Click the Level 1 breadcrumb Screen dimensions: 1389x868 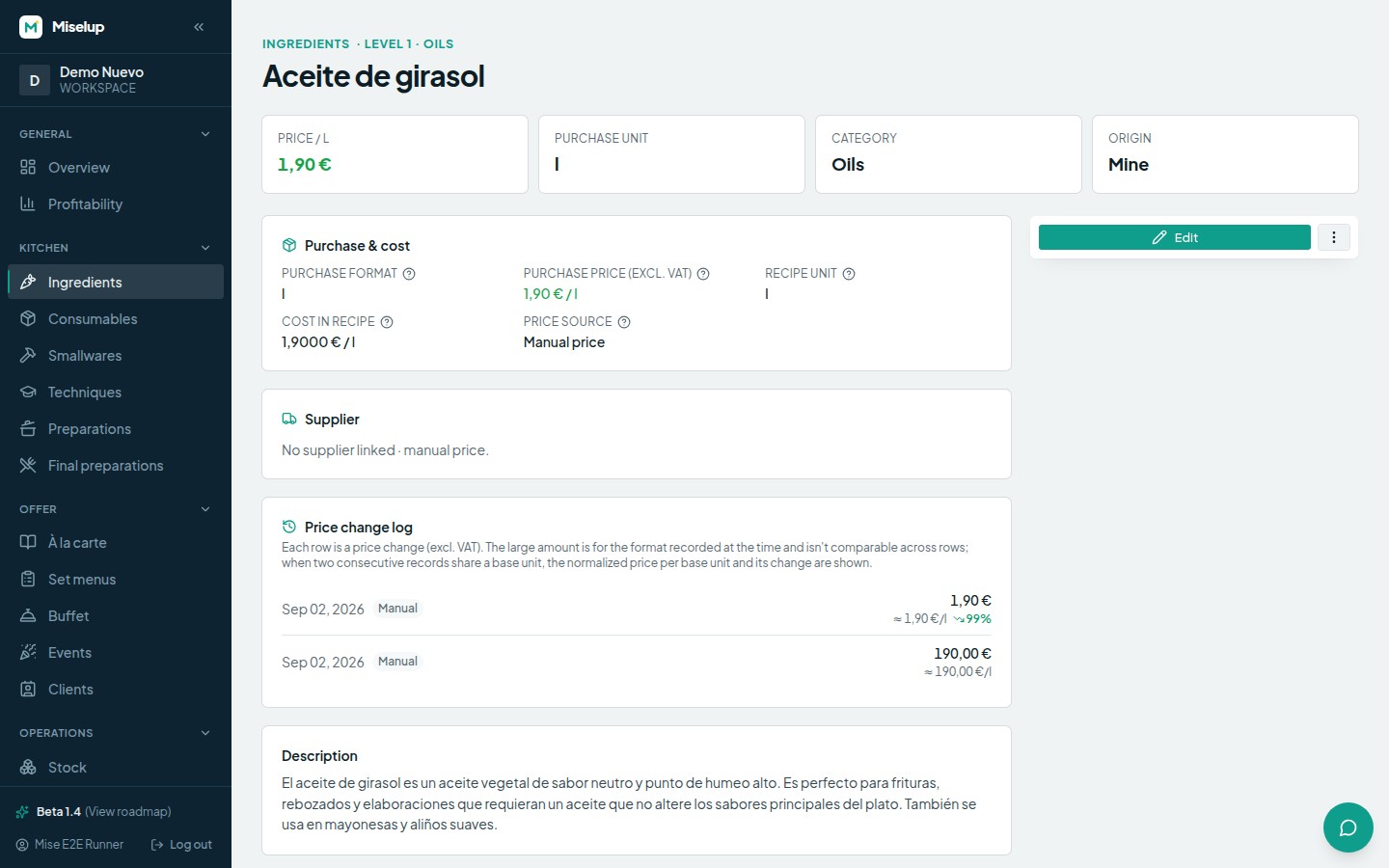click(x=388, y=43)
